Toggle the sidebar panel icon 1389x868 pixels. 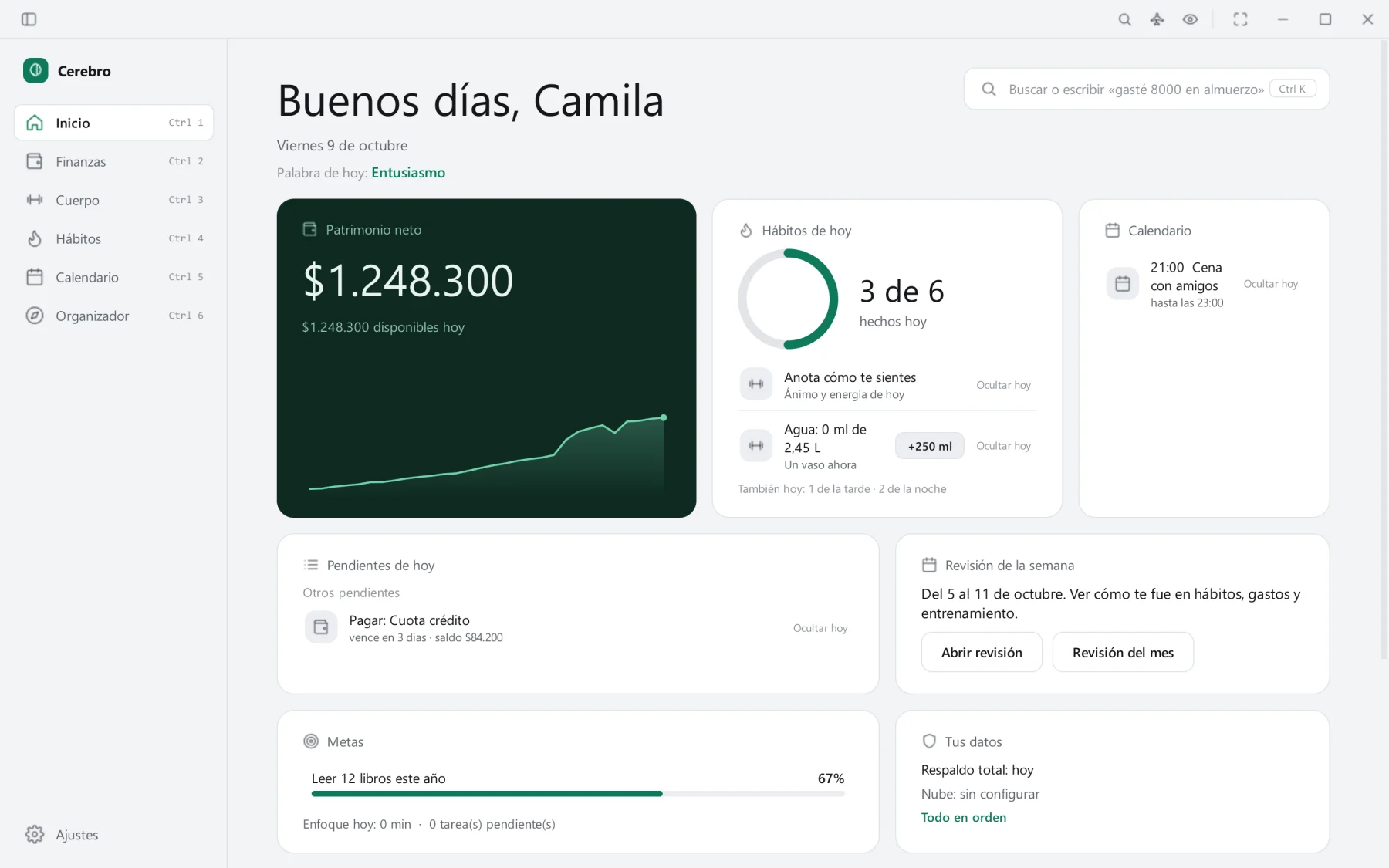pos(29,19)
